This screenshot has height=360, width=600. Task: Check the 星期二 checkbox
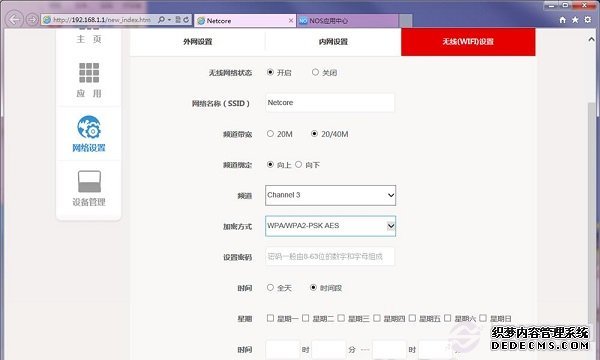click(x=305, y=318)
